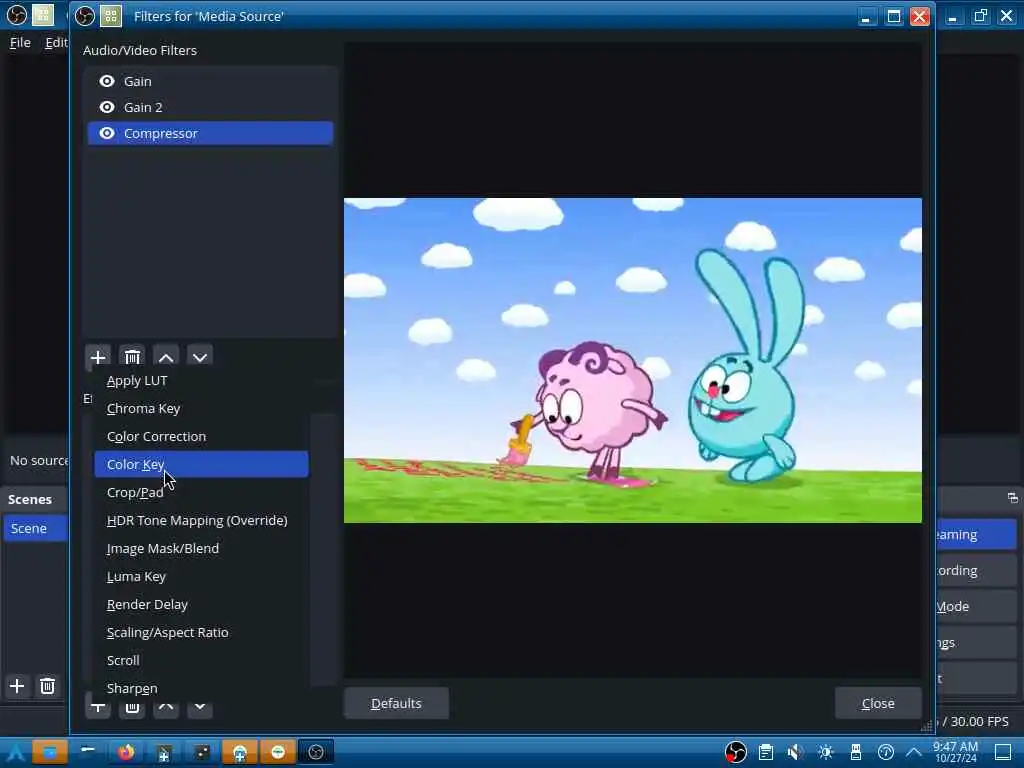The image size is (1024, 768).
Task: Click the Start Streaming button behind the dialog
Action: [x=976, y=534]
